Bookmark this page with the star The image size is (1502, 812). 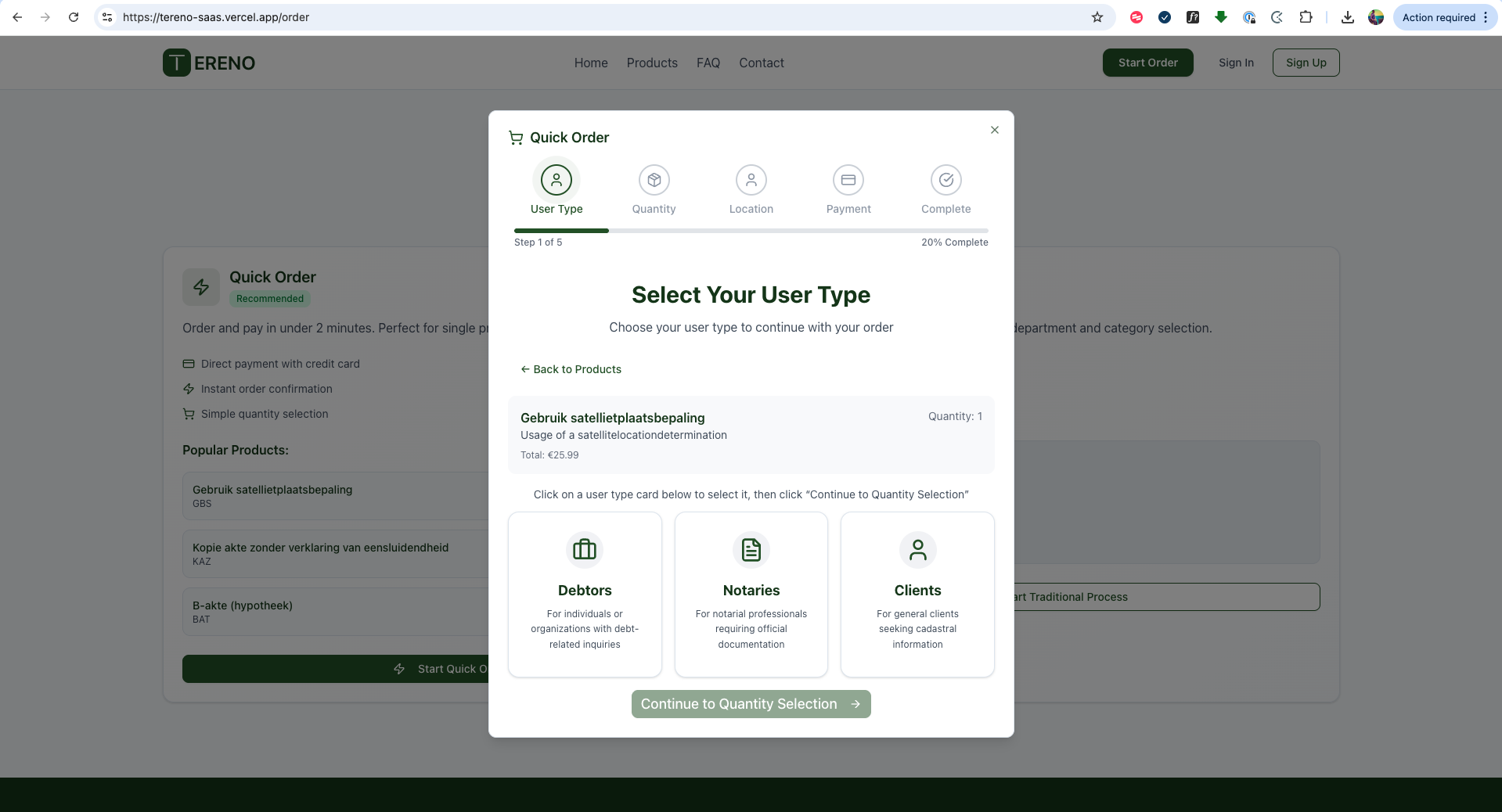tap(1097, 17)
